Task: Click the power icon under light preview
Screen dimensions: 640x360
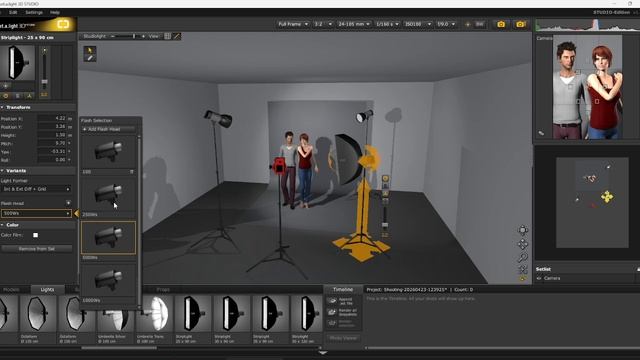Action: [x=6, y=96]
